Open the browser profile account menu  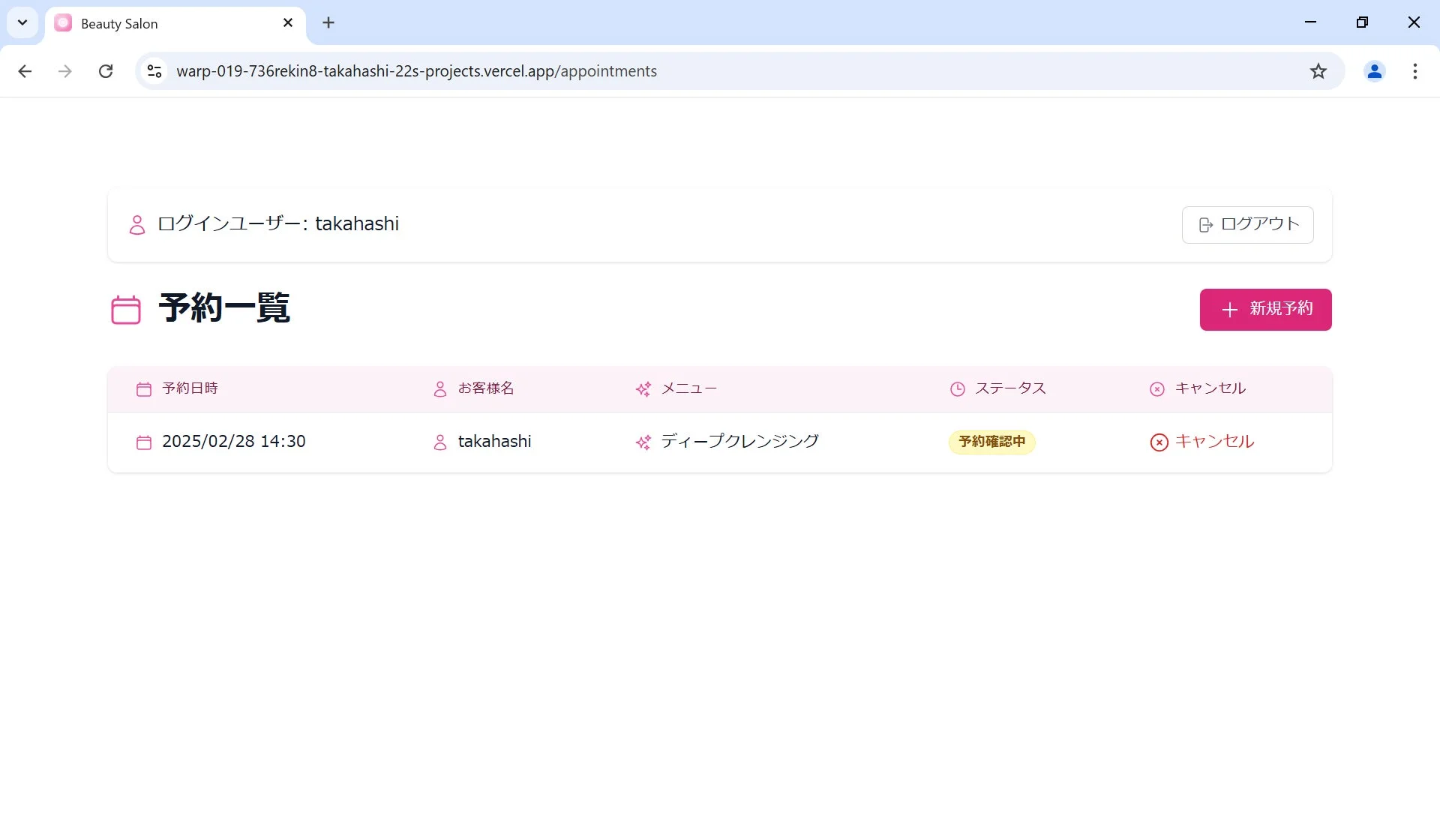coord(1374,71)
